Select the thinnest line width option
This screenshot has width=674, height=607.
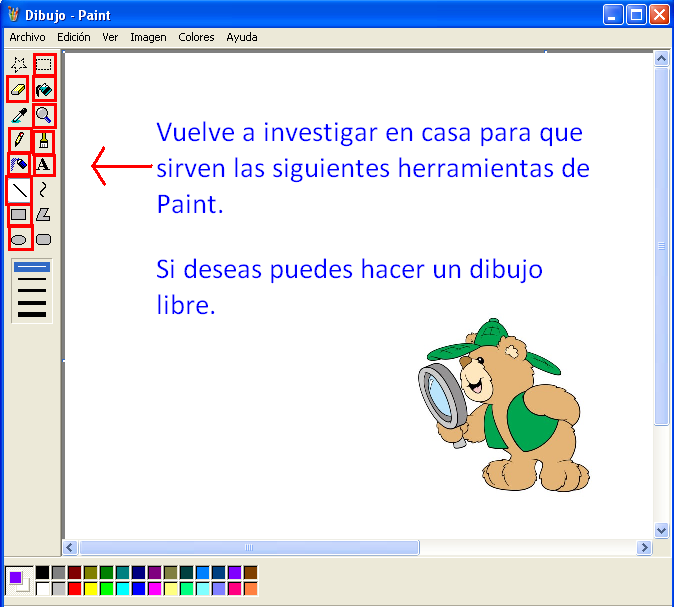(x=32, y=267)
